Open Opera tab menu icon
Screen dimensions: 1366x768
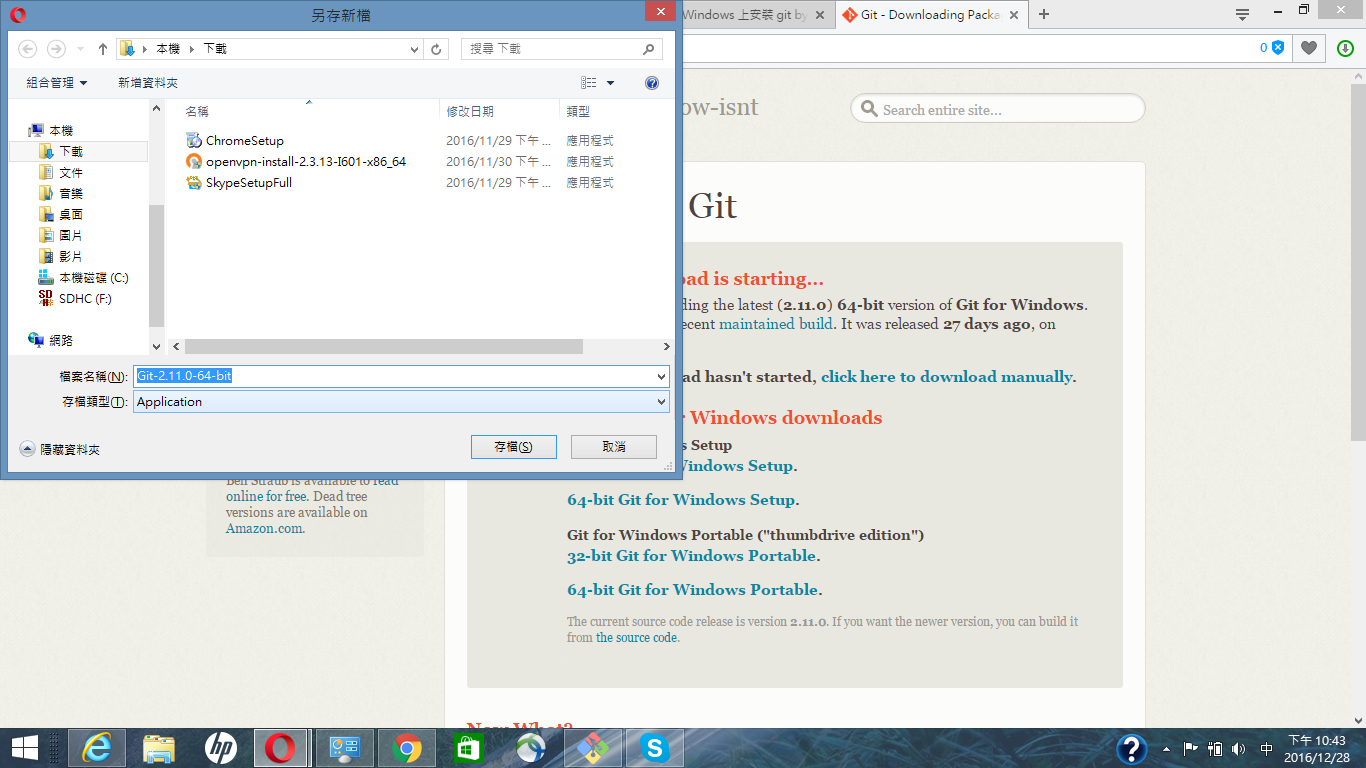tap(1243, 14)
